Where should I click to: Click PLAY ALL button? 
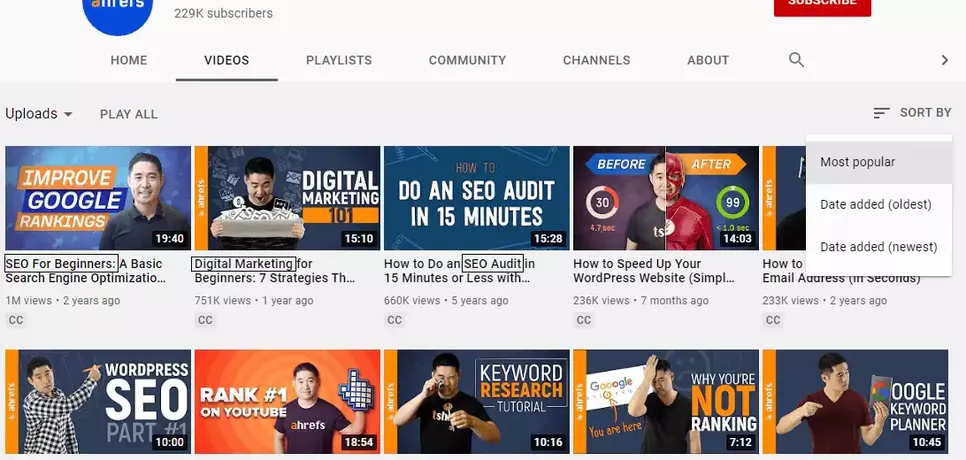(x=129, y=114)
